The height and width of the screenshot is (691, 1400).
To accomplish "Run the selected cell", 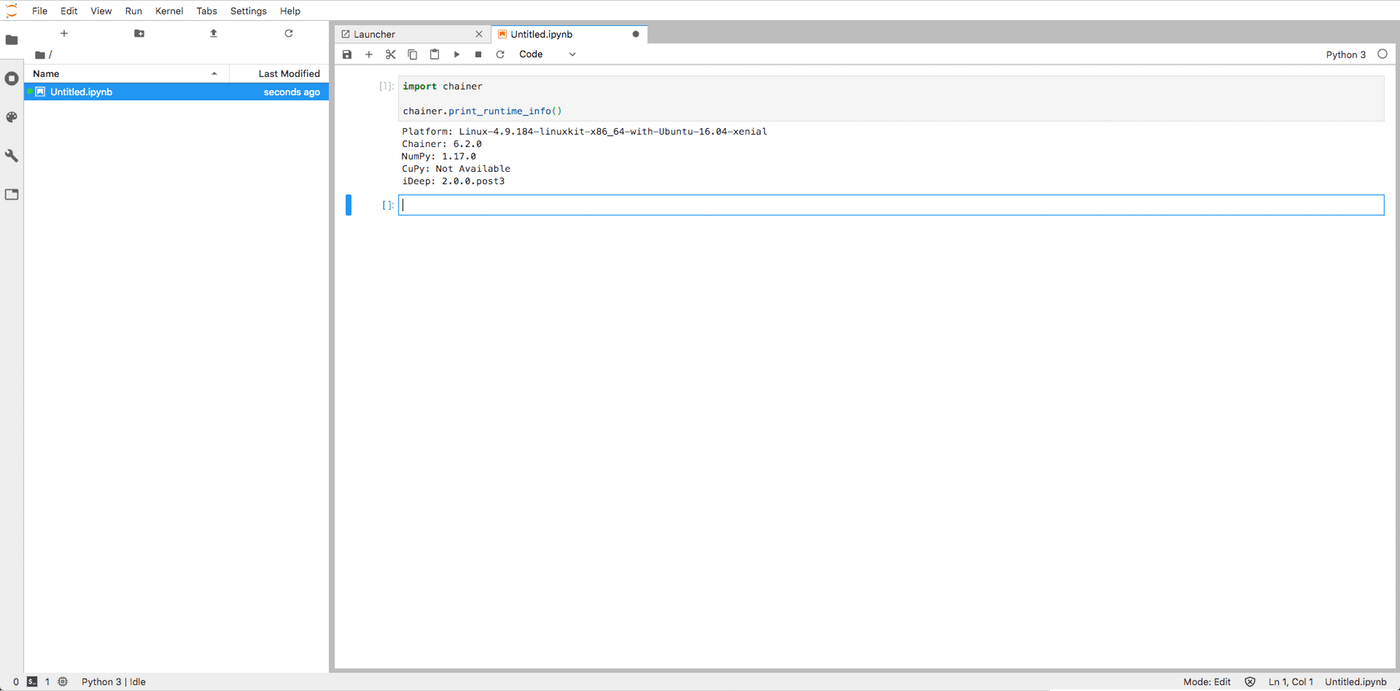I will click(457, 54).
